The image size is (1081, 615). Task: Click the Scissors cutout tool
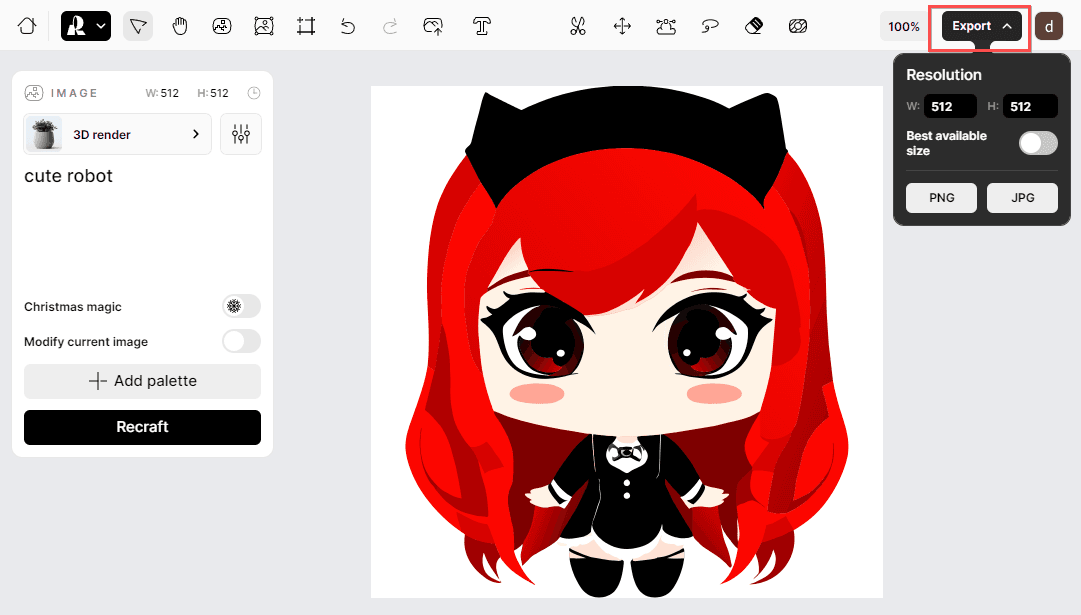[x=577, y=26]
